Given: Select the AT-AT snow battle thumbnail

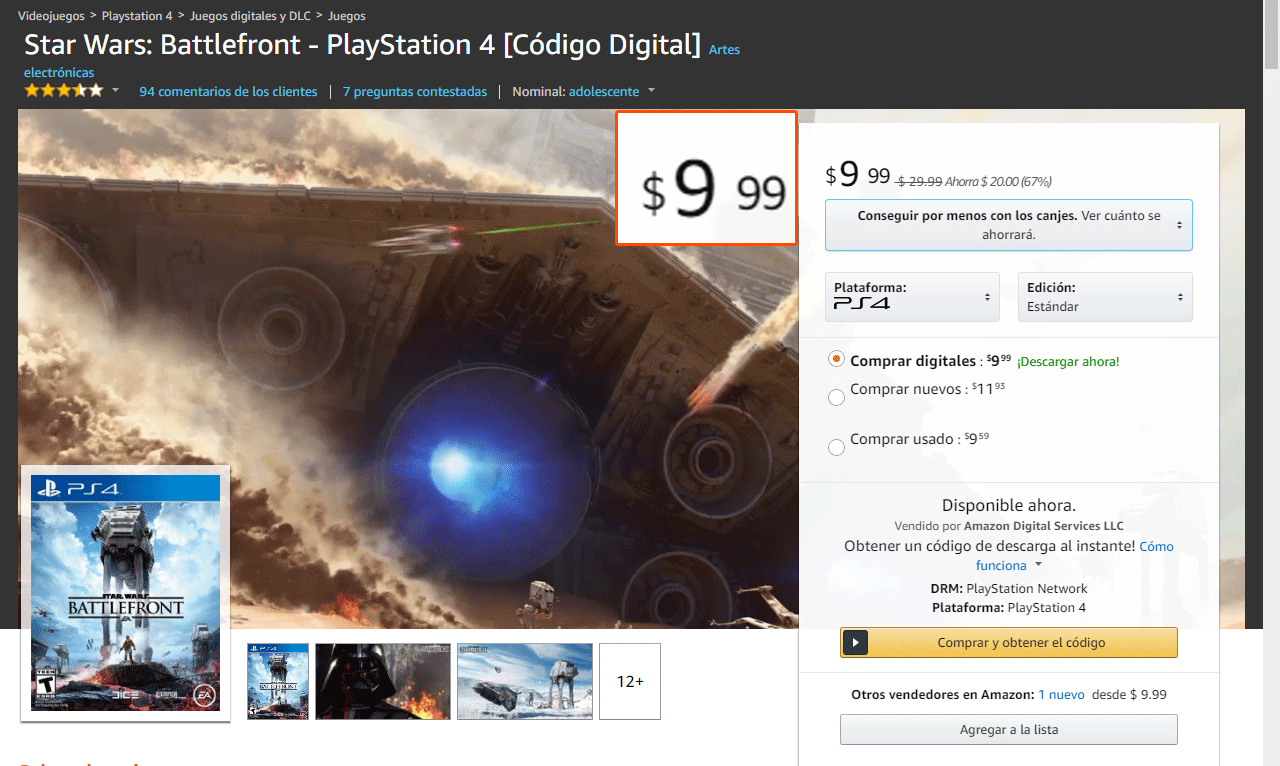Looking at the screenshot, I should click(x=525, y=681).
